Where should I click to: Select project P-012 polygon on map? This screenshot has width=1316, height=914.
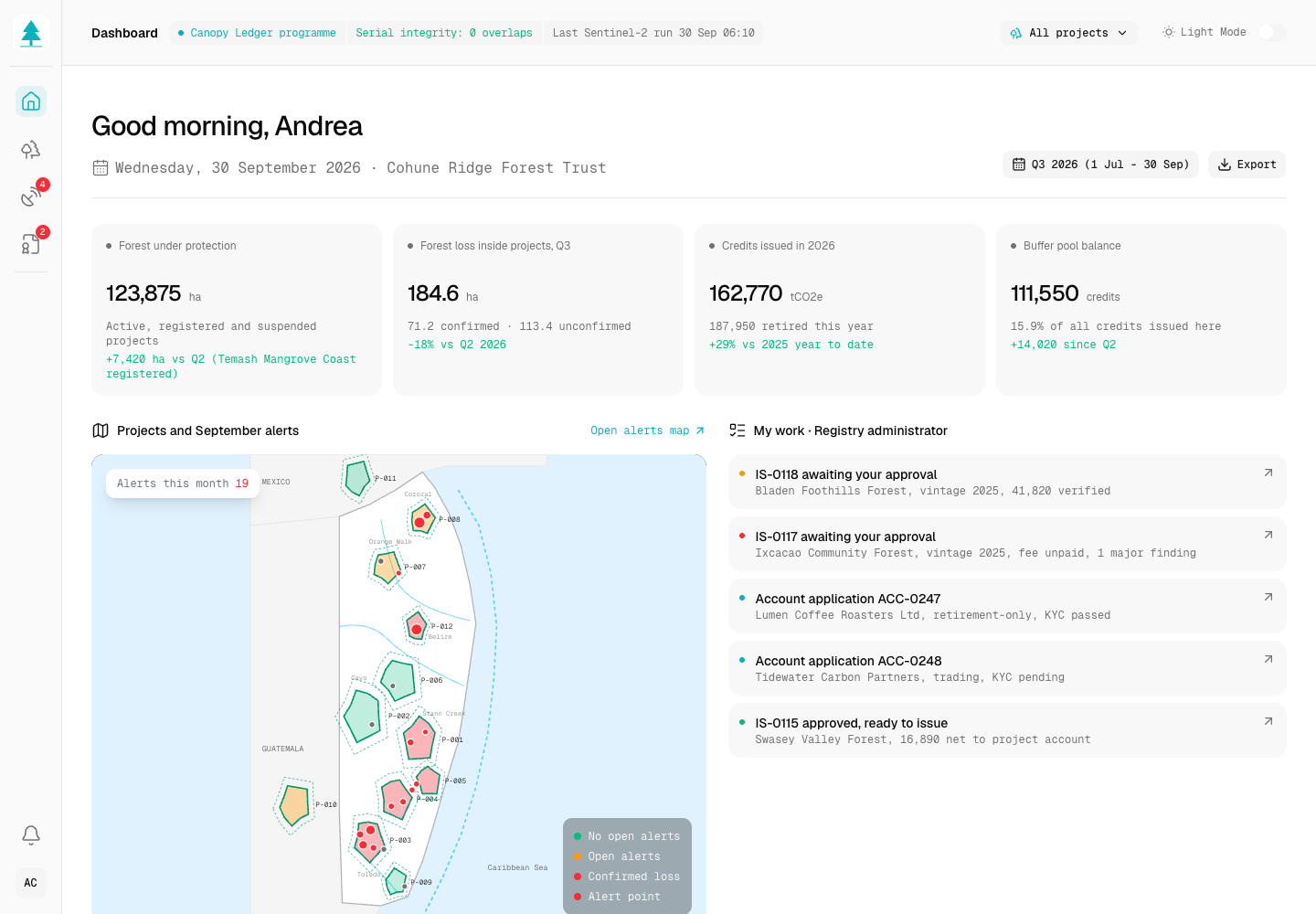416,627
